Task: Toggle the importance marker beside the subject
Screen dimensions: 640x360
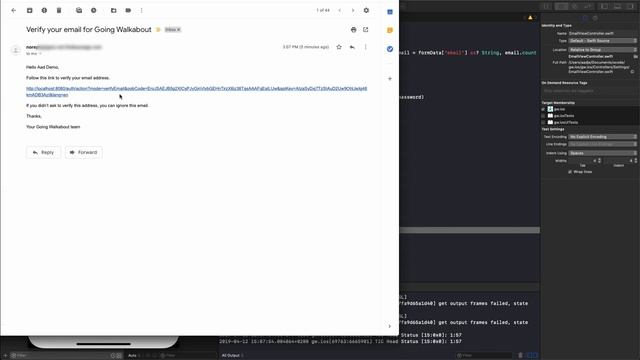Action: coord(158,29)
